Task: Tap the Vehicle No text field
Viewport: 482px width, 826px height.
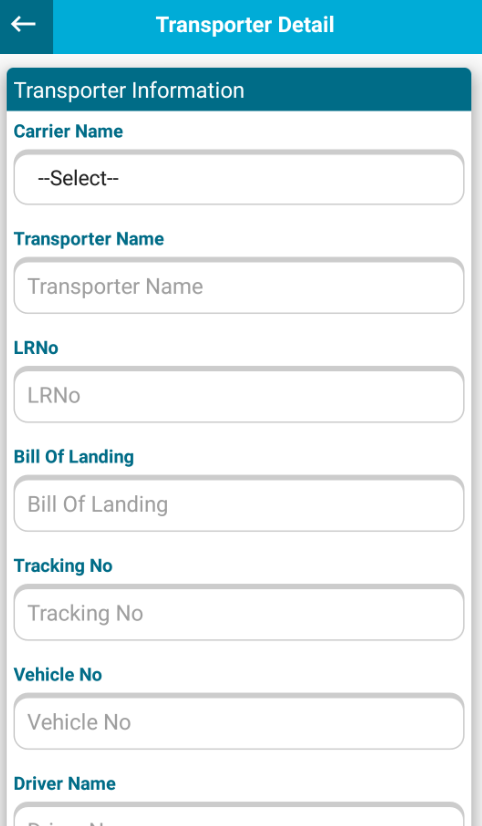Action: (x=239, y=722)
